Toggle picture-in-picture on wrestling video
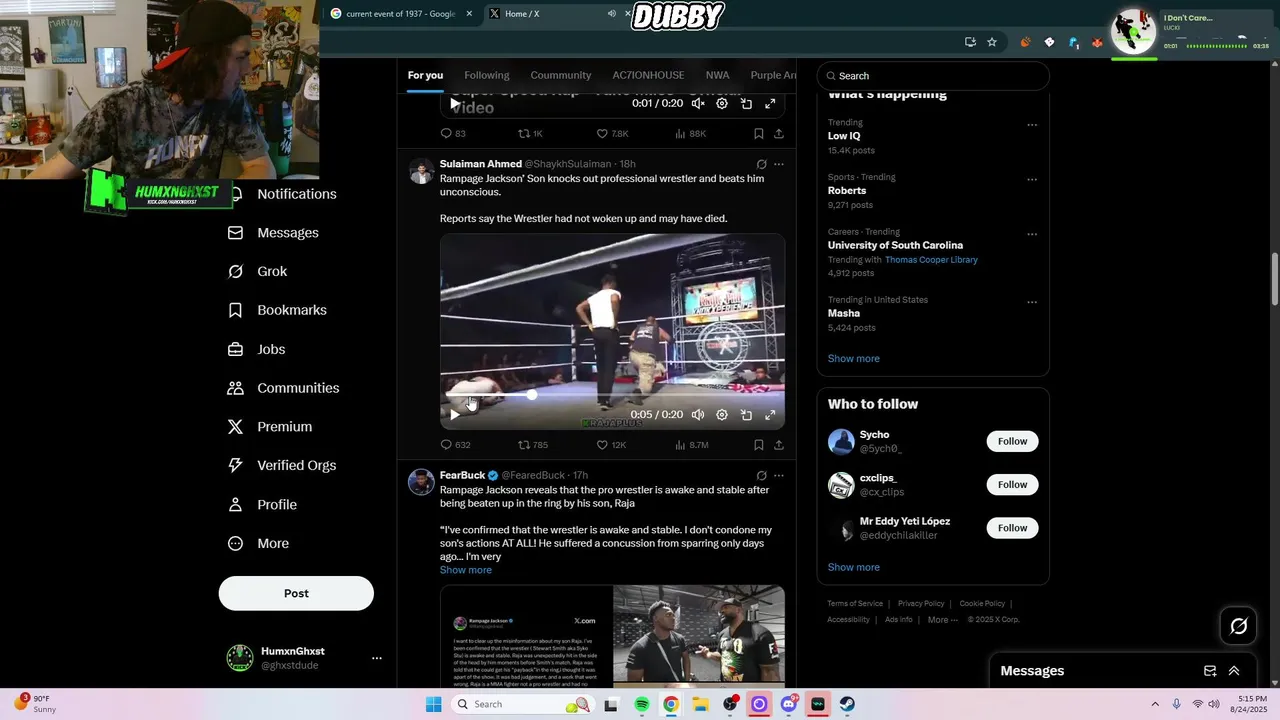Image resolution: width=1280 pixels, height=720 pixels. point(746,415)
